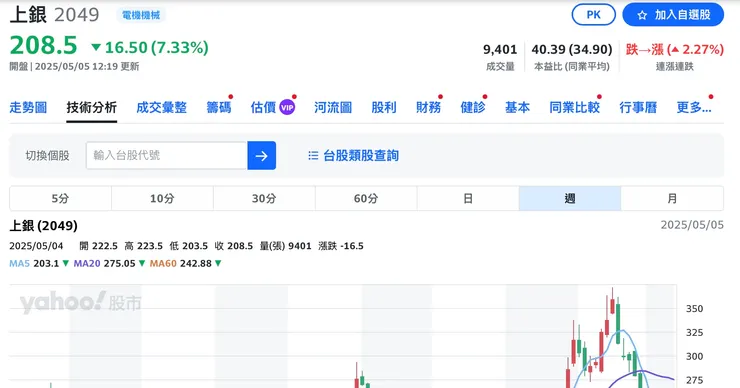The height and width of the screenshot is (388, 740).
Task: Click the MA20 indicator label
Action: [87, 263]
